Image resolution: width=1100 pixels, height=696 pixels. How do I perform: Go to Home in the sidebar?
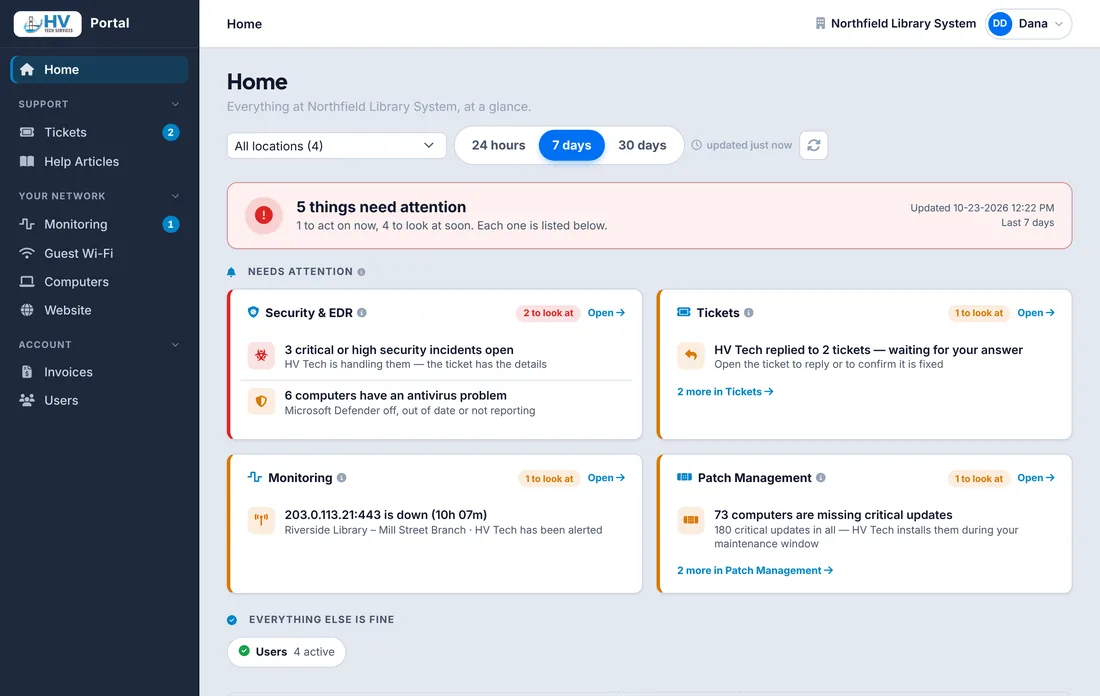click(x=100, y=69)
